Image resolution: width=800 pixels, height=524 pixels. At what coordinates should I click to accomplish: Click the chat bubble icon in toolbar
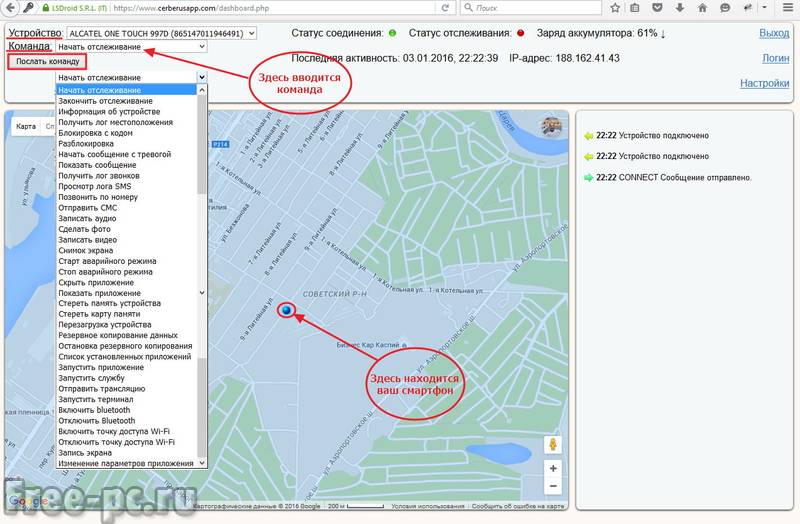click(725, 8)
